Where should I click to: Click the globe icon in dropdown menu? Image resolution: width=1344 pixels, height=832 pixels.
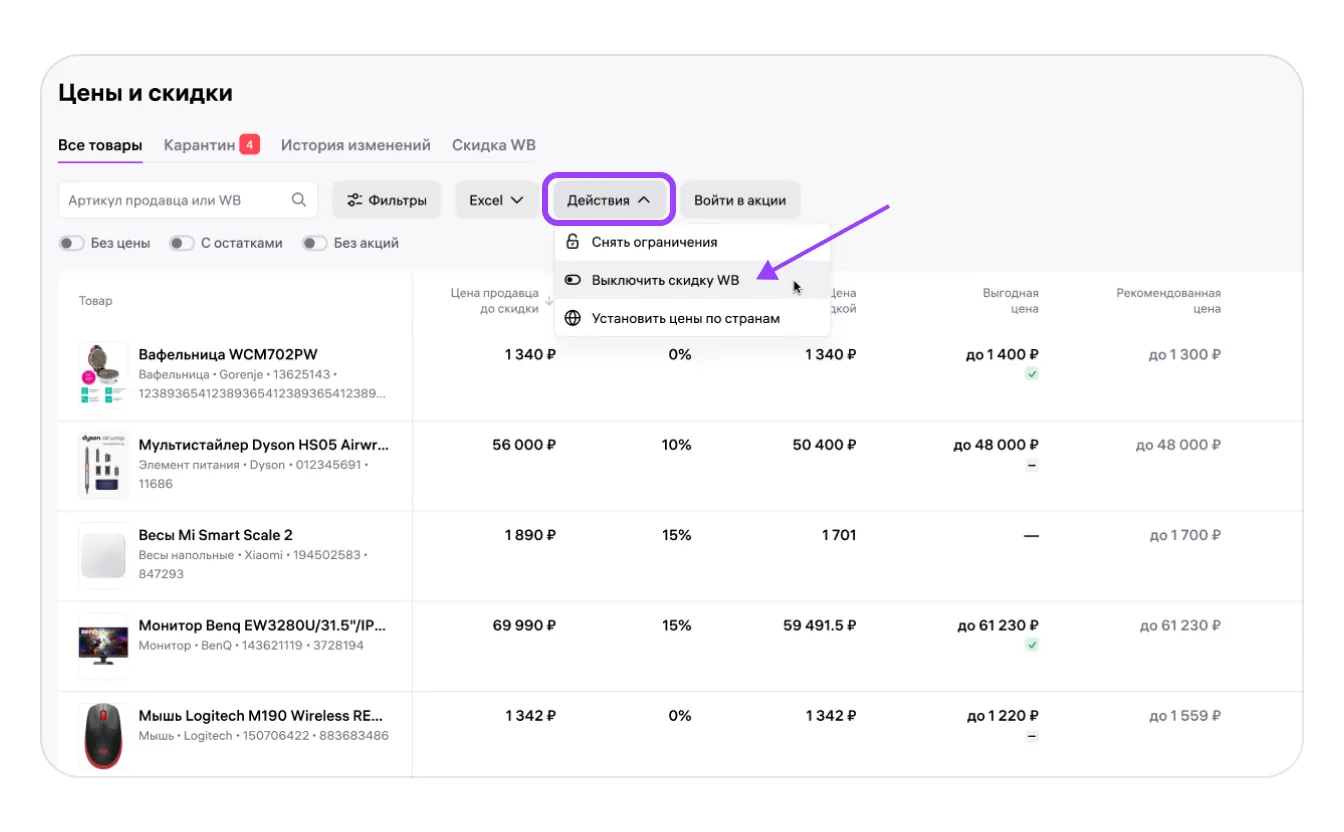point(573,318)
